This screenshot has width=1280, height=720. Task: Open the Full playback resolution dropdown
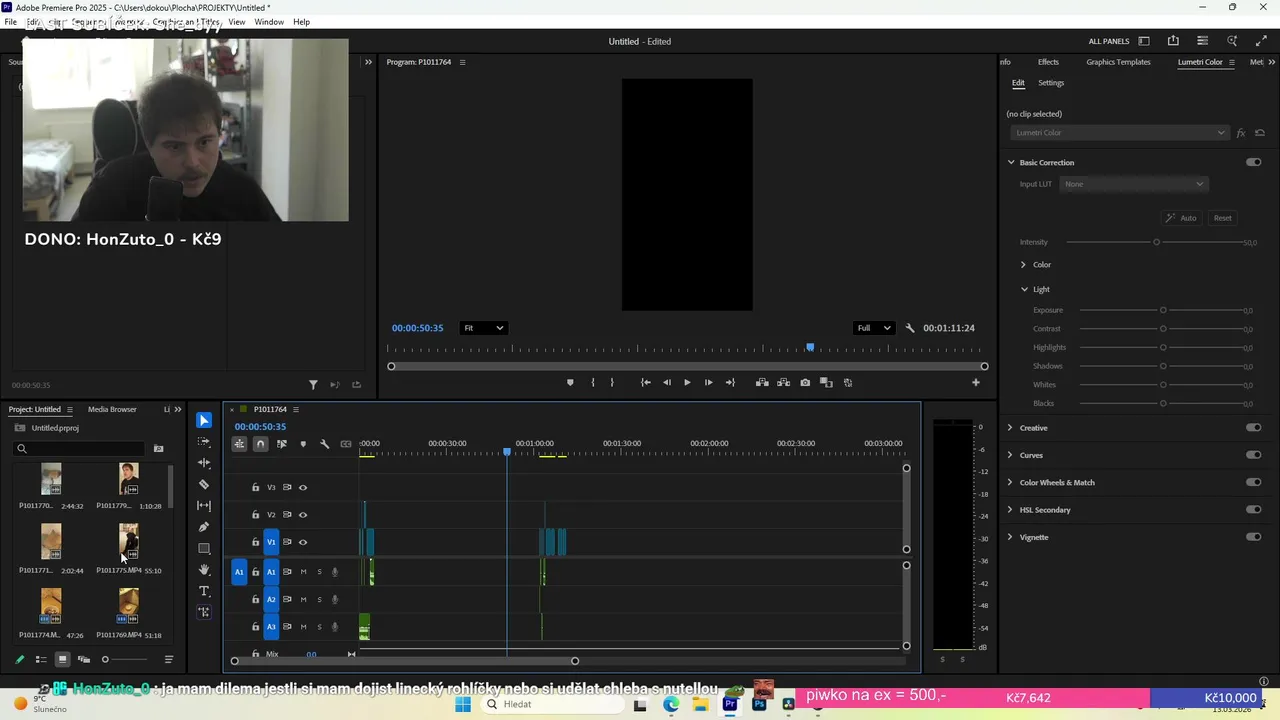(873, 328)
